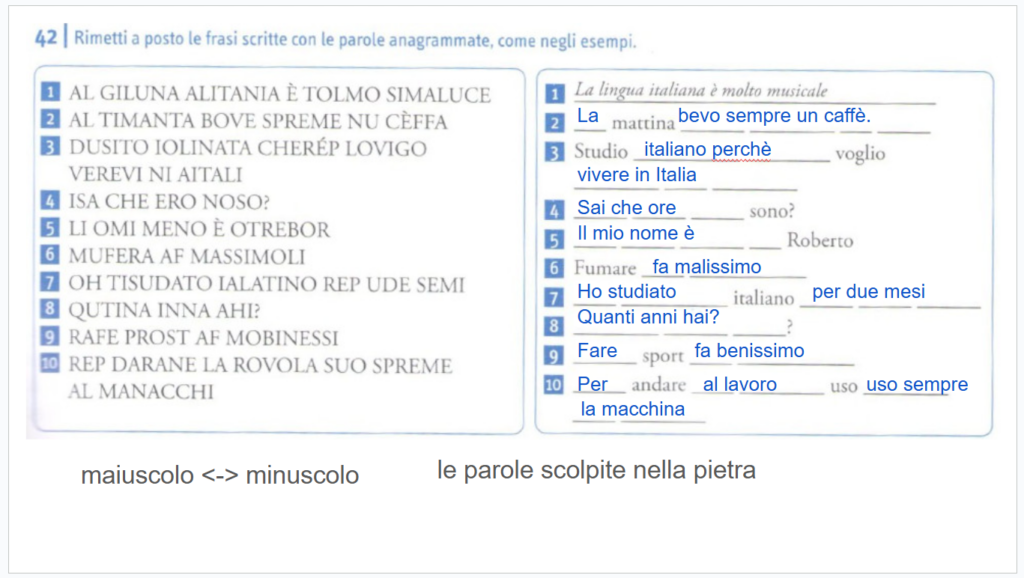Select the "le parole scolpite nella pietra" caption
Image resolution: width=1024 pixels, height=578 pixels.
pyautogui.click(x=596, y=469)
